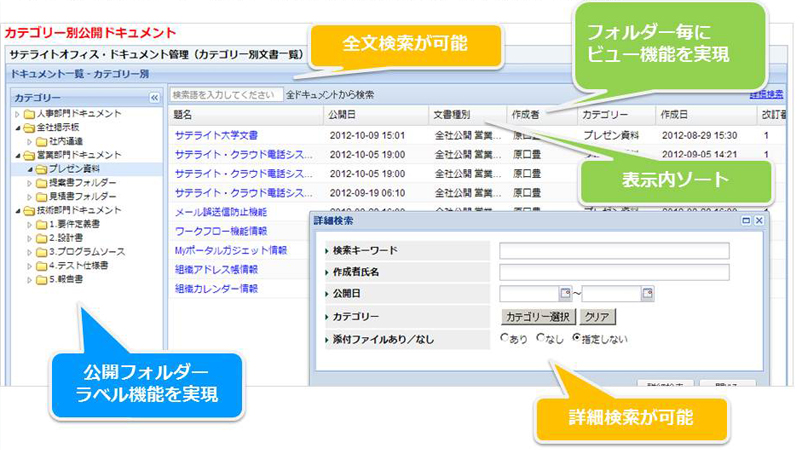Sort by the 題名 column header
Viewport: 800px width, 450px height.
[184, 115]
